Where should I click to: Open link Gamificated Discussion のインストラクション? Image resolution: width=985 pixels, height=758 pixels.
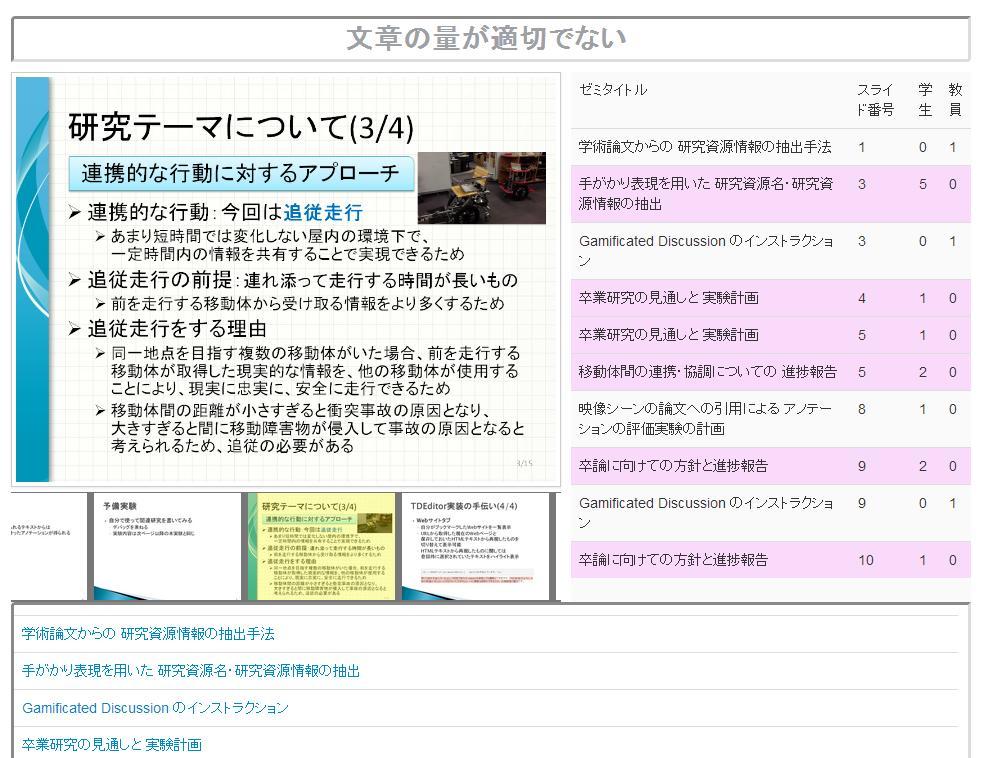[155, 708]
